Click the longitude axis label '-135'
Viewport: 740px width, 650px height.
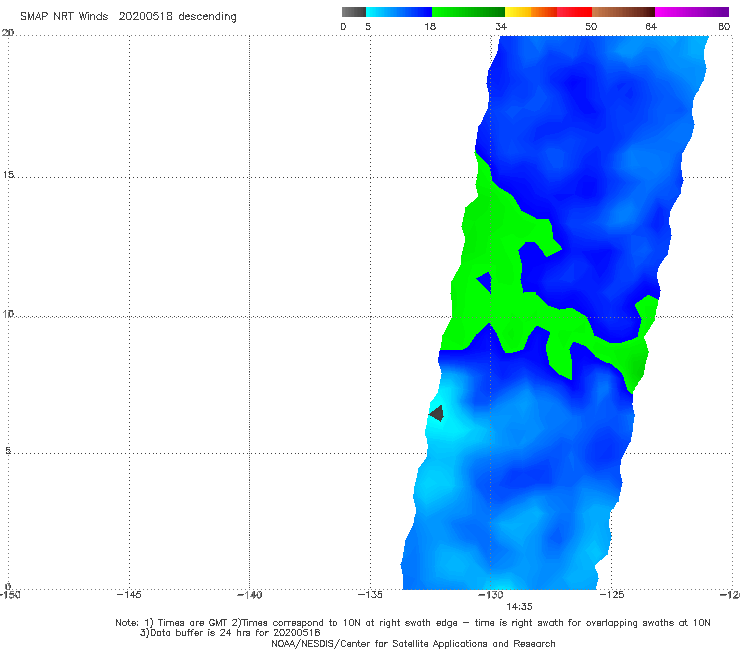(x=370, y=595)
